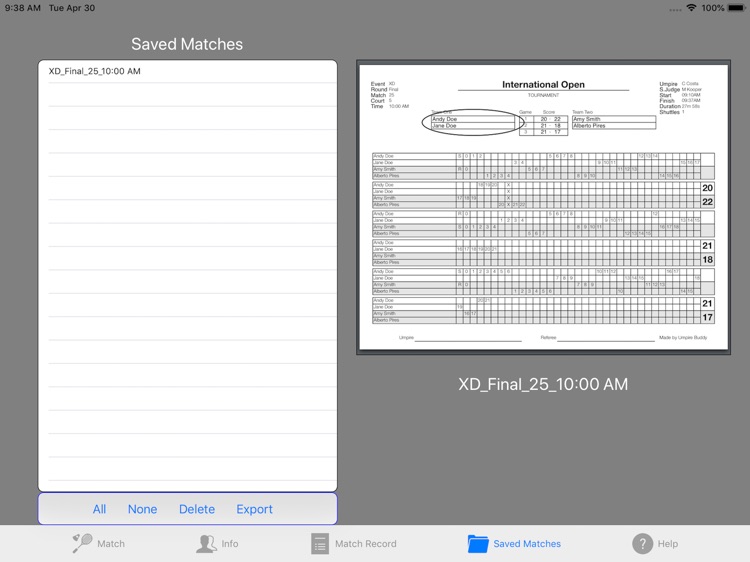Click game three final score 17

click(707, 317)
